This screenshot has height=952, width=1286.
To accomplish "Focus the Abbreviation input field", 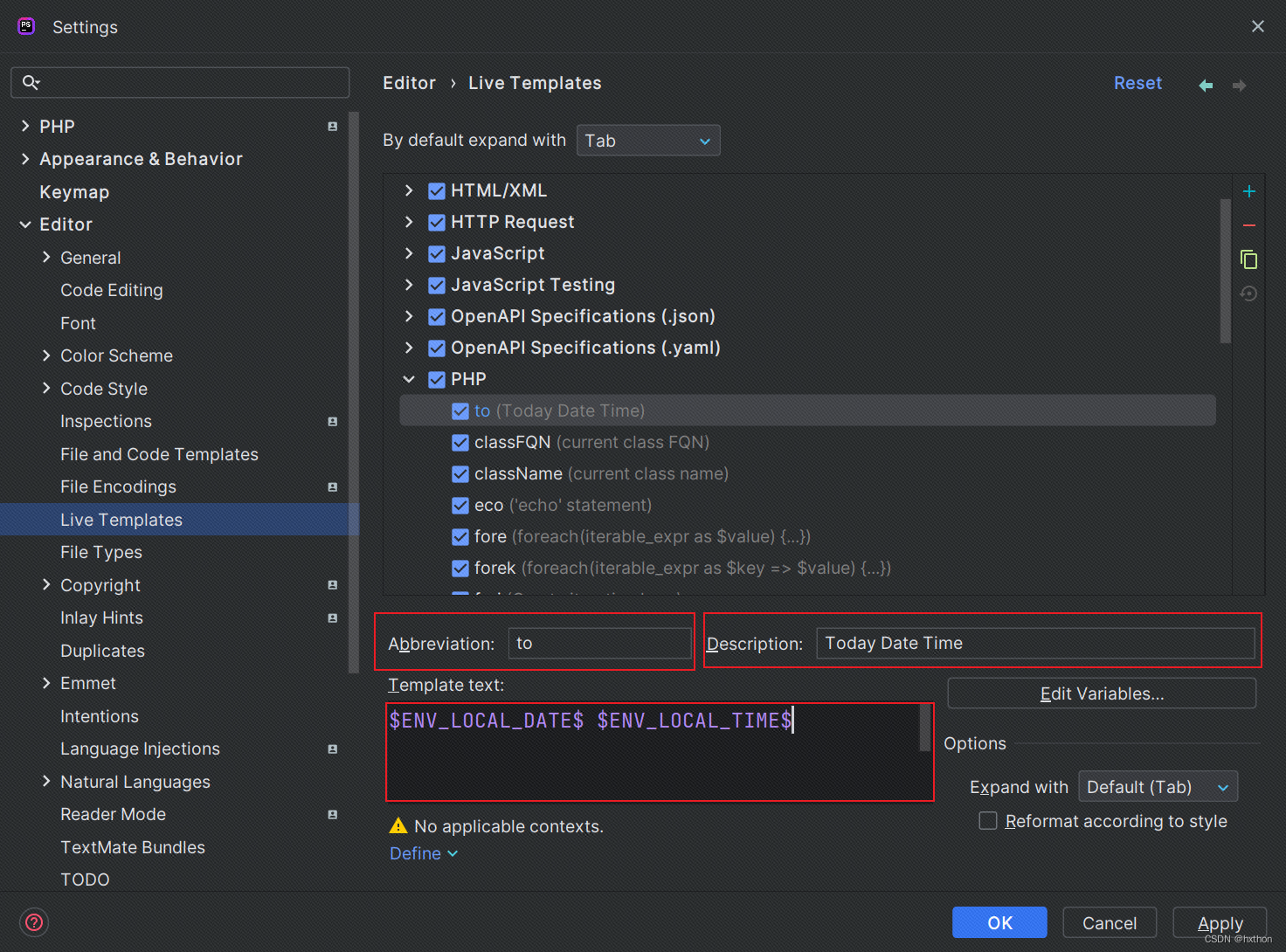I will coord(600,644).
